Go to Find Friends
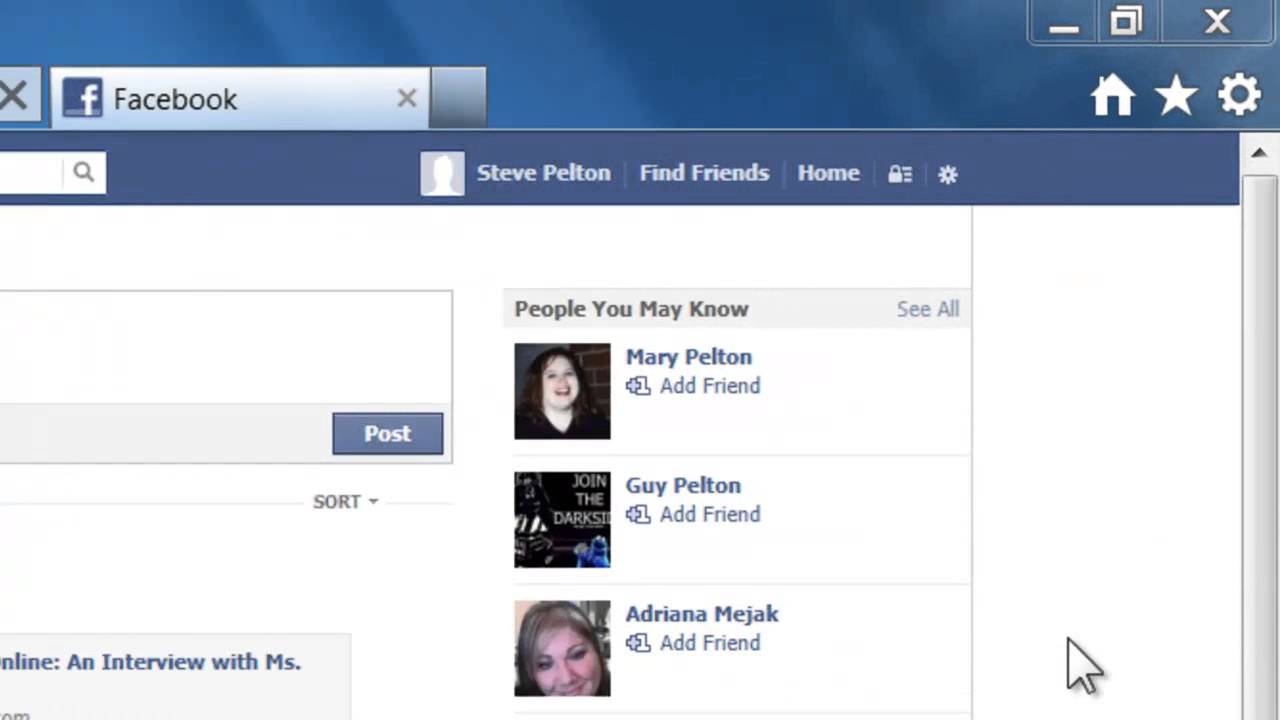This screenshot has width=1280, height=720. coord(704,173)
